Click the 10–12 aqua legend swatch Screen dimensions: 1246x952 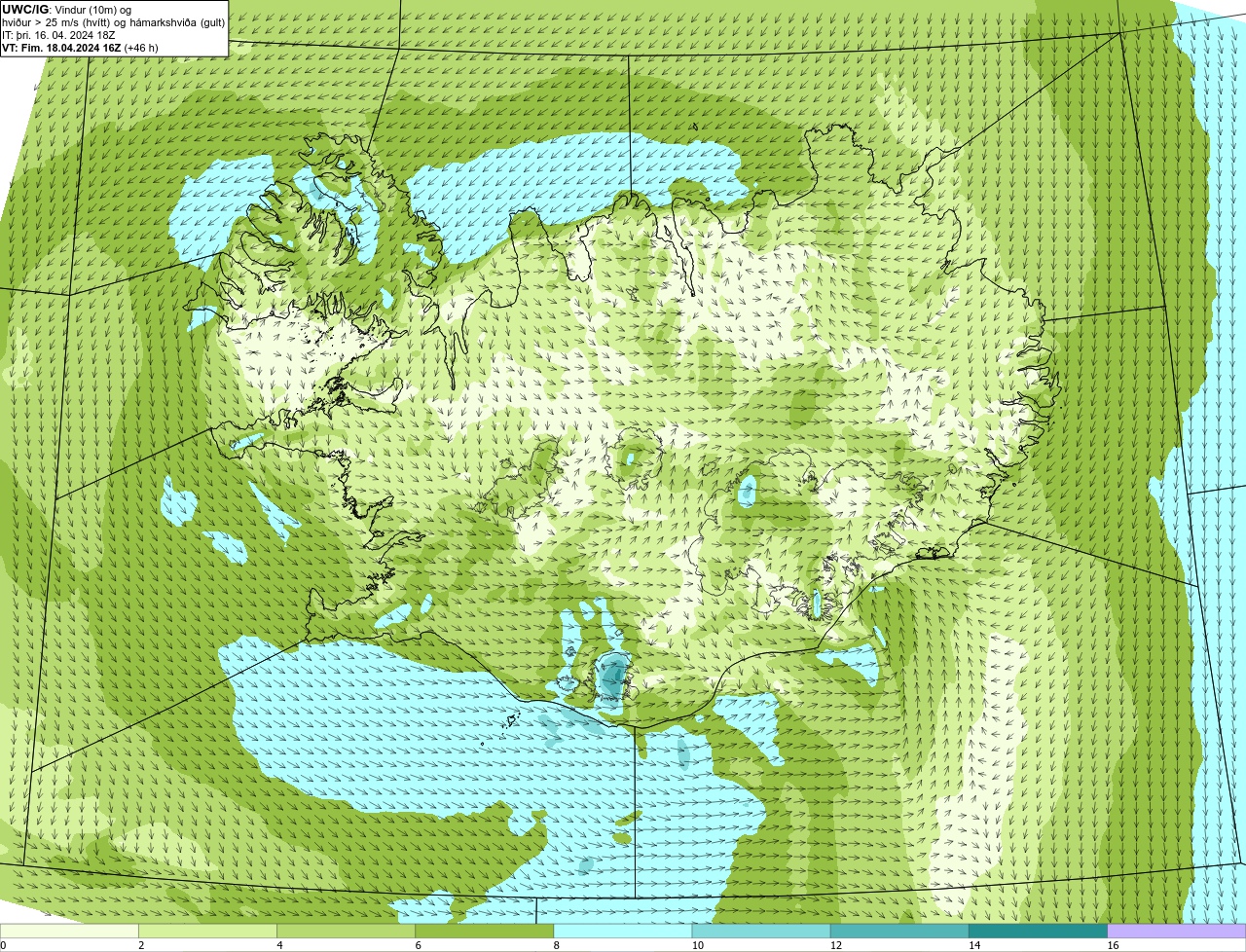(761, 931)
